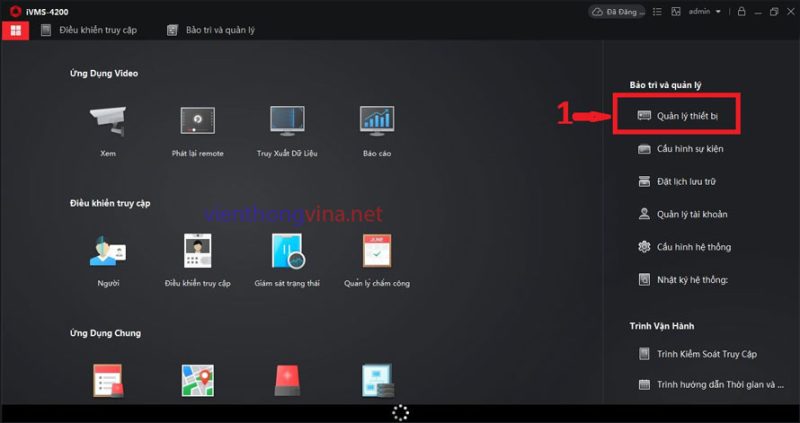Expand the admin account dropdown

pyautogui.click(x=705, y=11)
